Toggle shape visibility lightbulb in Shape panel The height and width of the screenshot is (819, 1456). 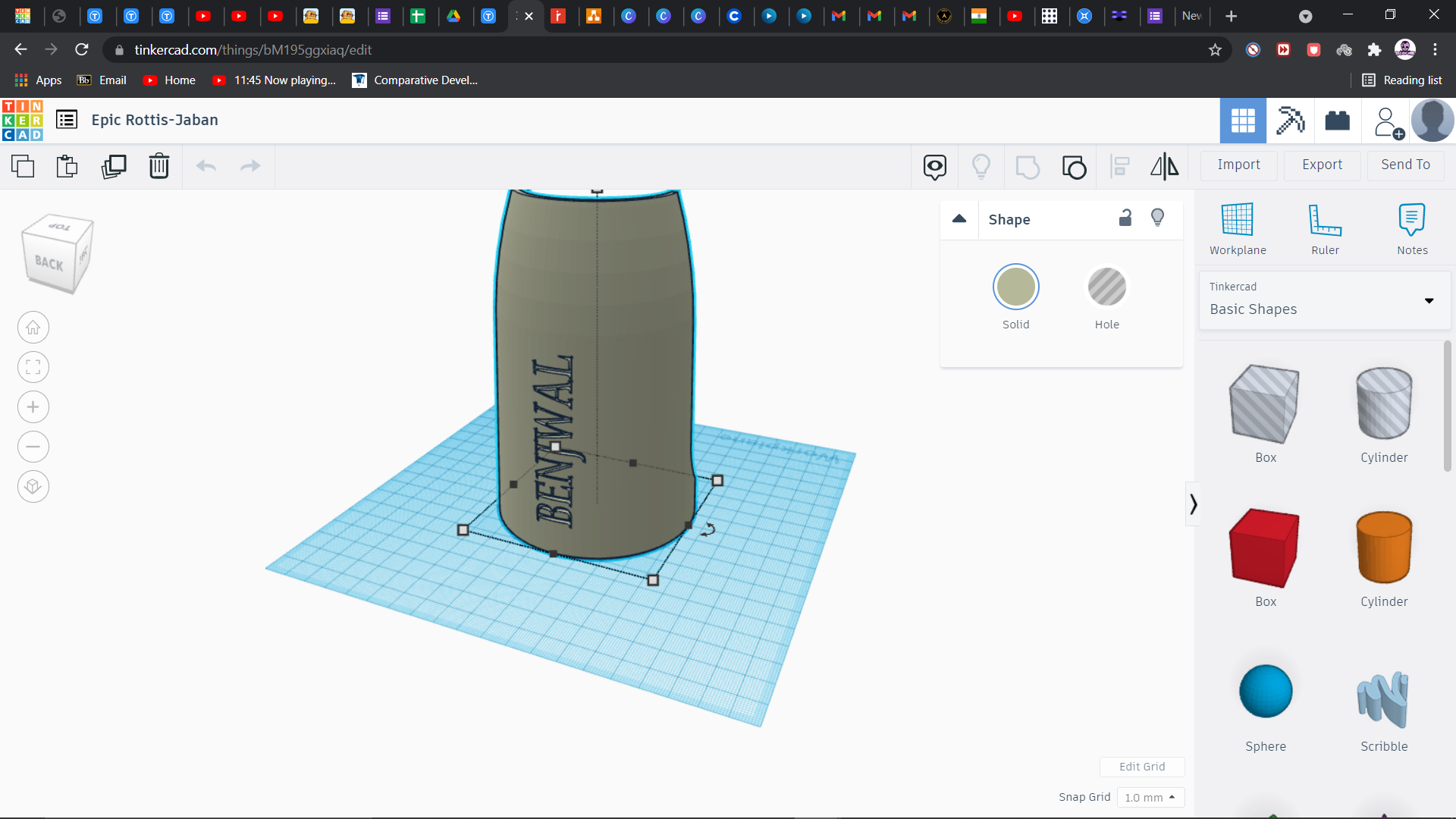tap(1157, 218)
